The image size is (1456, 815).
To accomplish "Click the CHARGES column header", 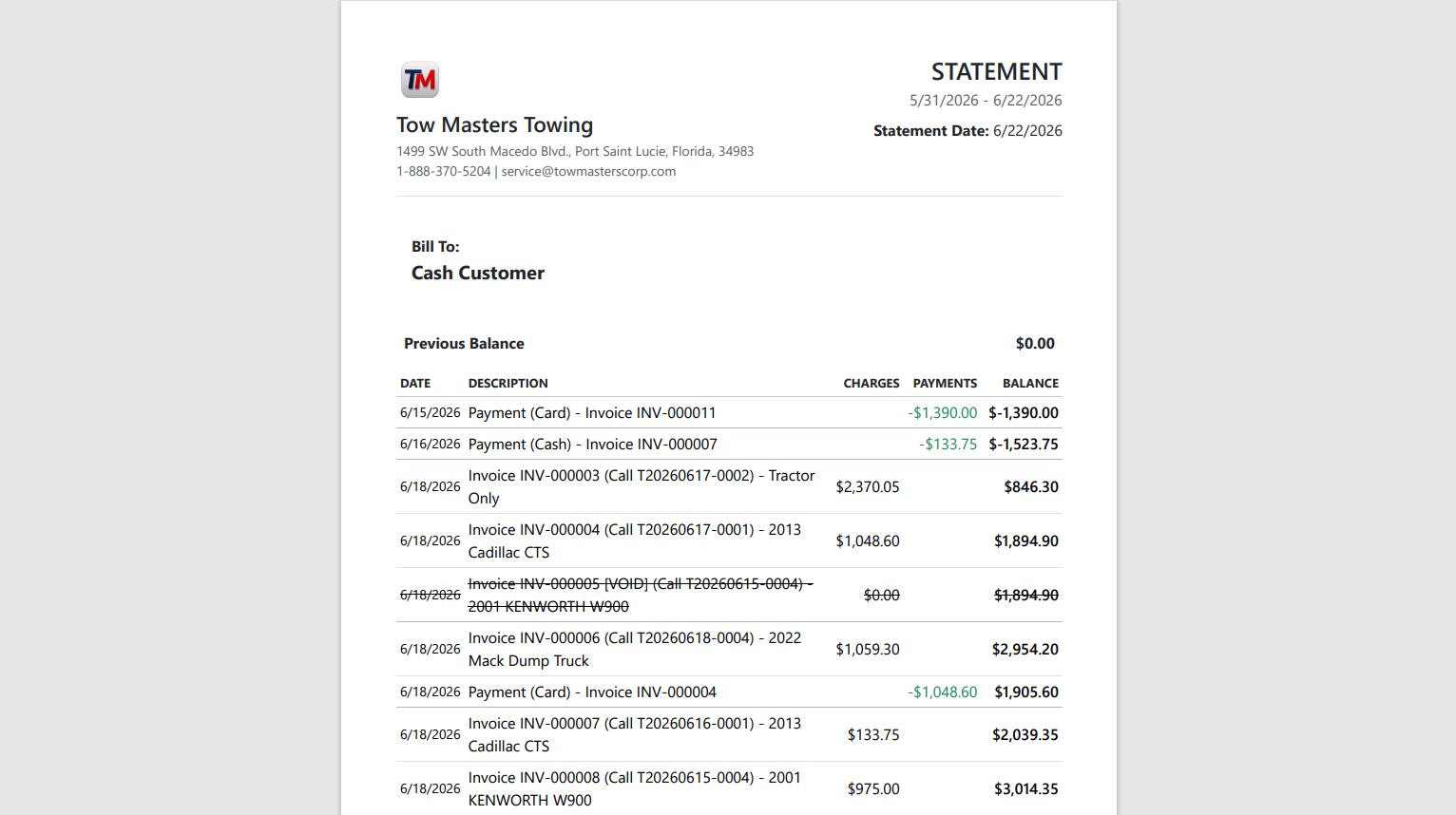I will click(871, 384).
